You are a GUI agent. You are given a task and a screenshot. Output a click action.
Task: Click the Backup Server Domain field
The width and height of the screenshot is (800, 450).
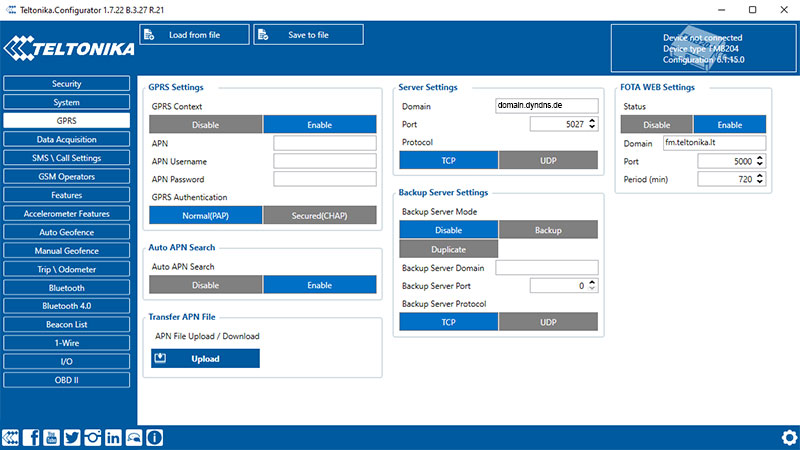pyautogui.click(x=546, y=268)
